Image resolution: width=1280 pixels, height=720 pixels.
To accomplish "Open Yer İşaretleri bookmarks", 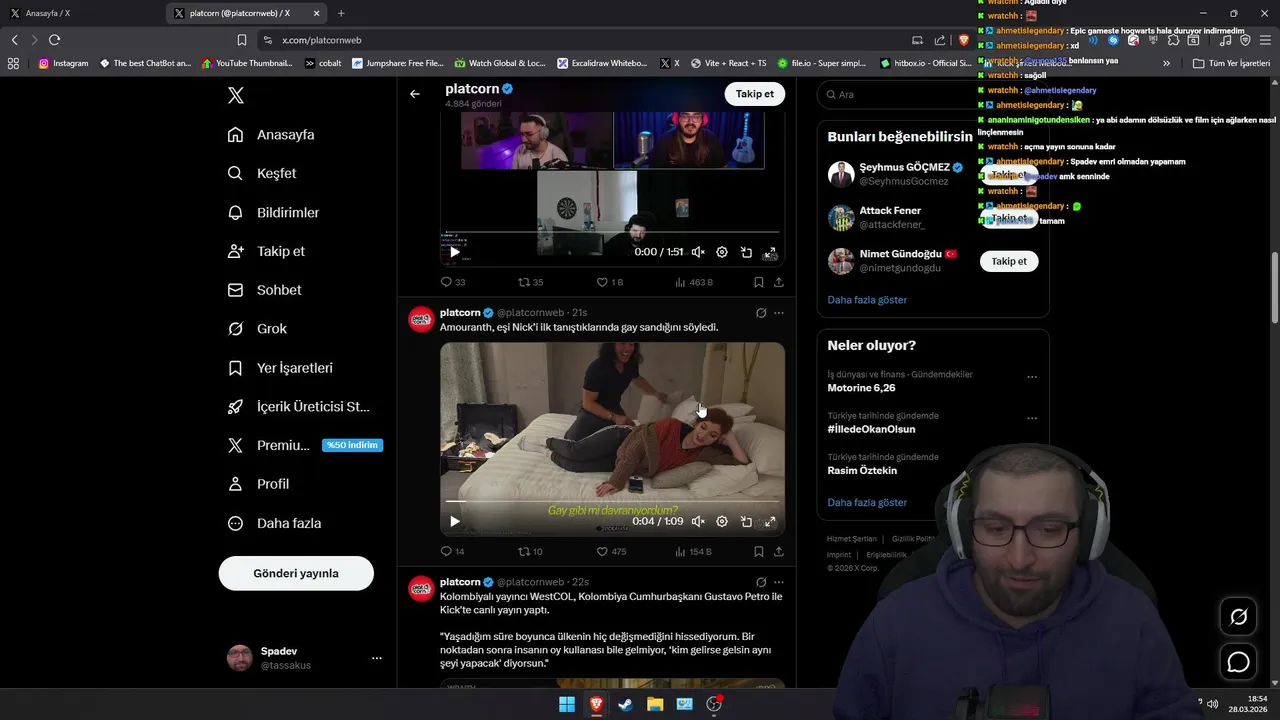I will pos(280,368).
